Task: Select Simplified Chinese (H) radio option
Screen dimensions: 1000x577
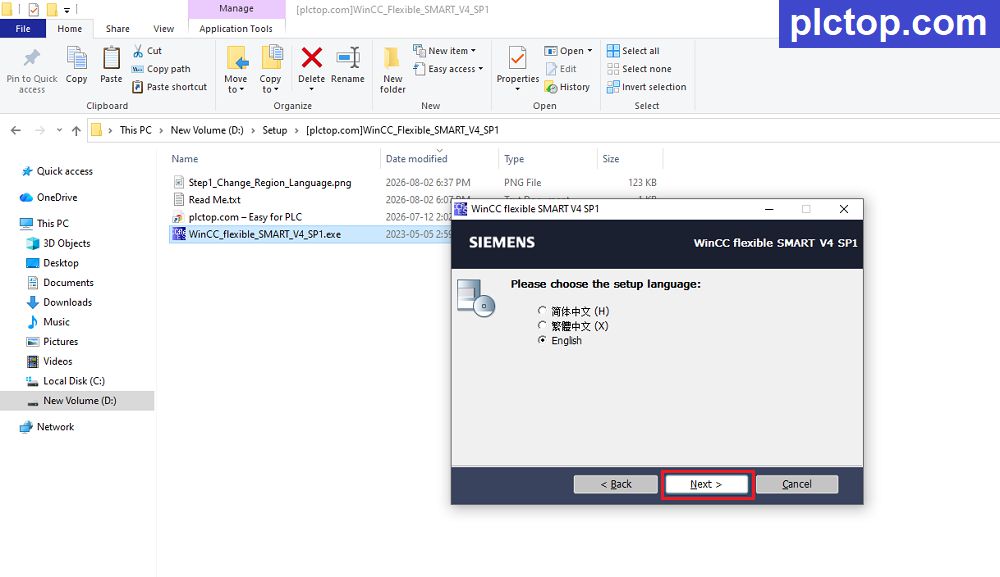Action: click(542, 310)
